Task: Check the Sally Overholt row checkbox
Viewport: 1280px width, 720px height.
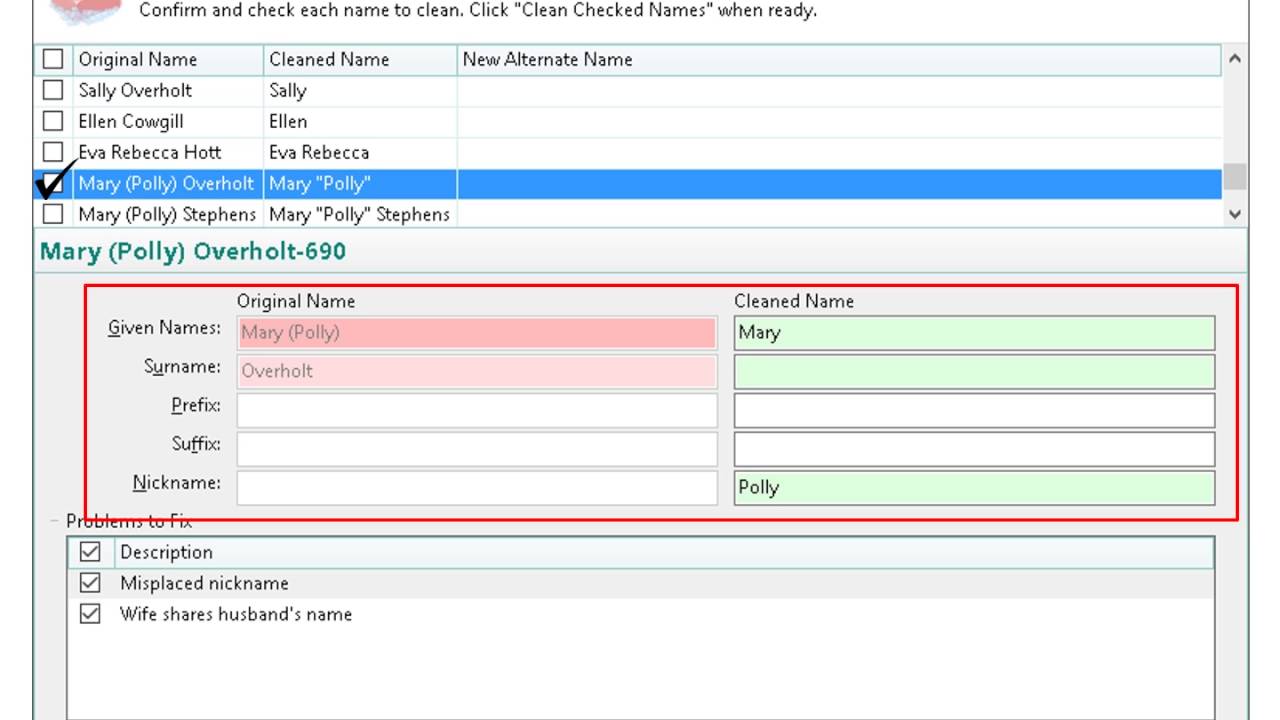Action: pyautogui.click(x=52, y=90)
